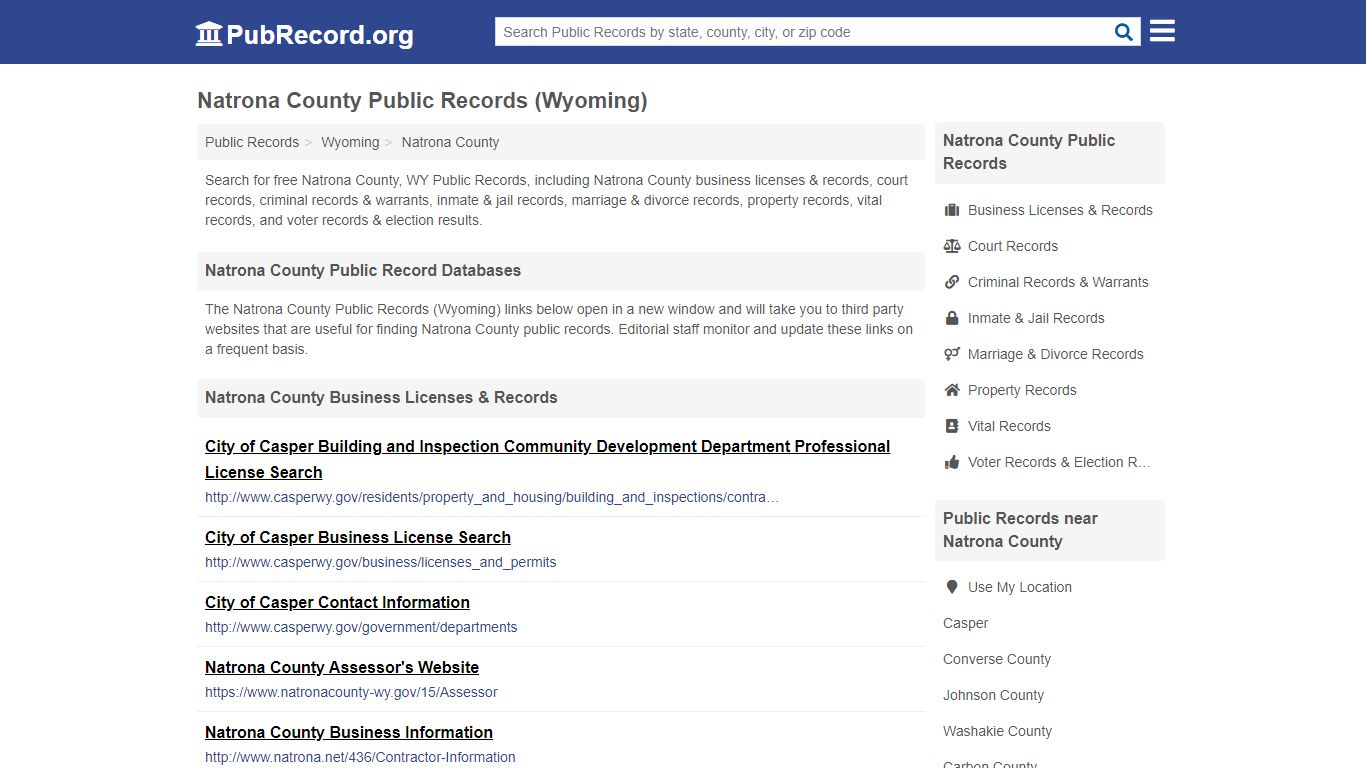The height and width of the screenshot is (768, 1366).
Task: Open the hamburger menu icon
Action: [1162, 31]
